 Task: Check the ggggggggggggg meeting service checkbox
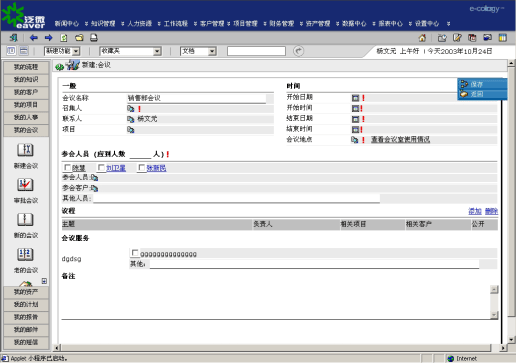[x=135, y=253]
